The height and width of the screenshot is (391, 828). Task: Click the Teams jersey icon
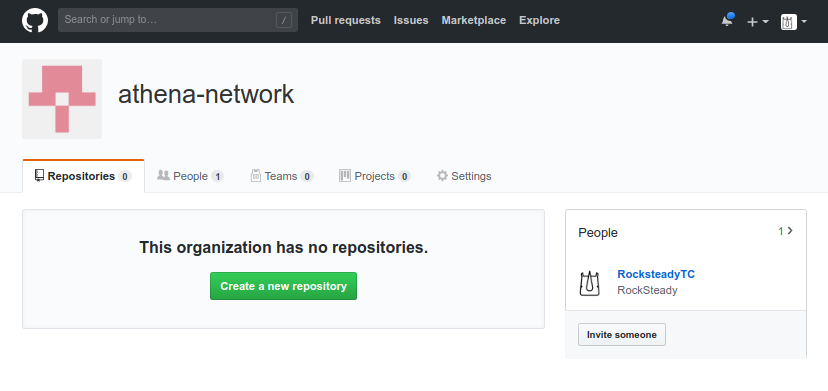pos(256,175)
